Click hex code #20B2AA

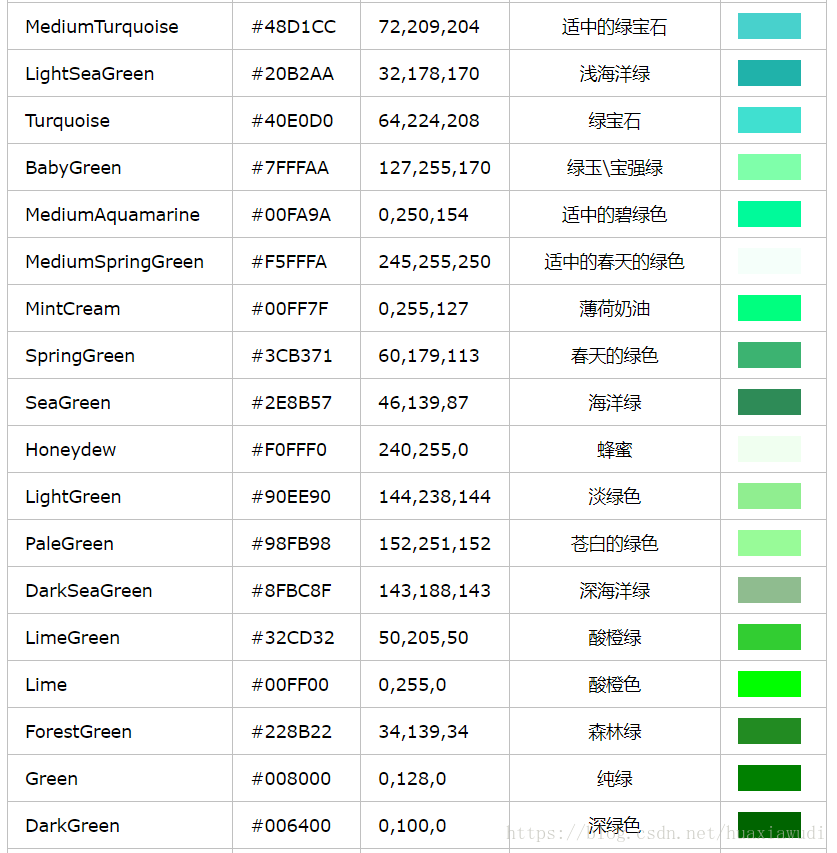[x=293, y=73]
